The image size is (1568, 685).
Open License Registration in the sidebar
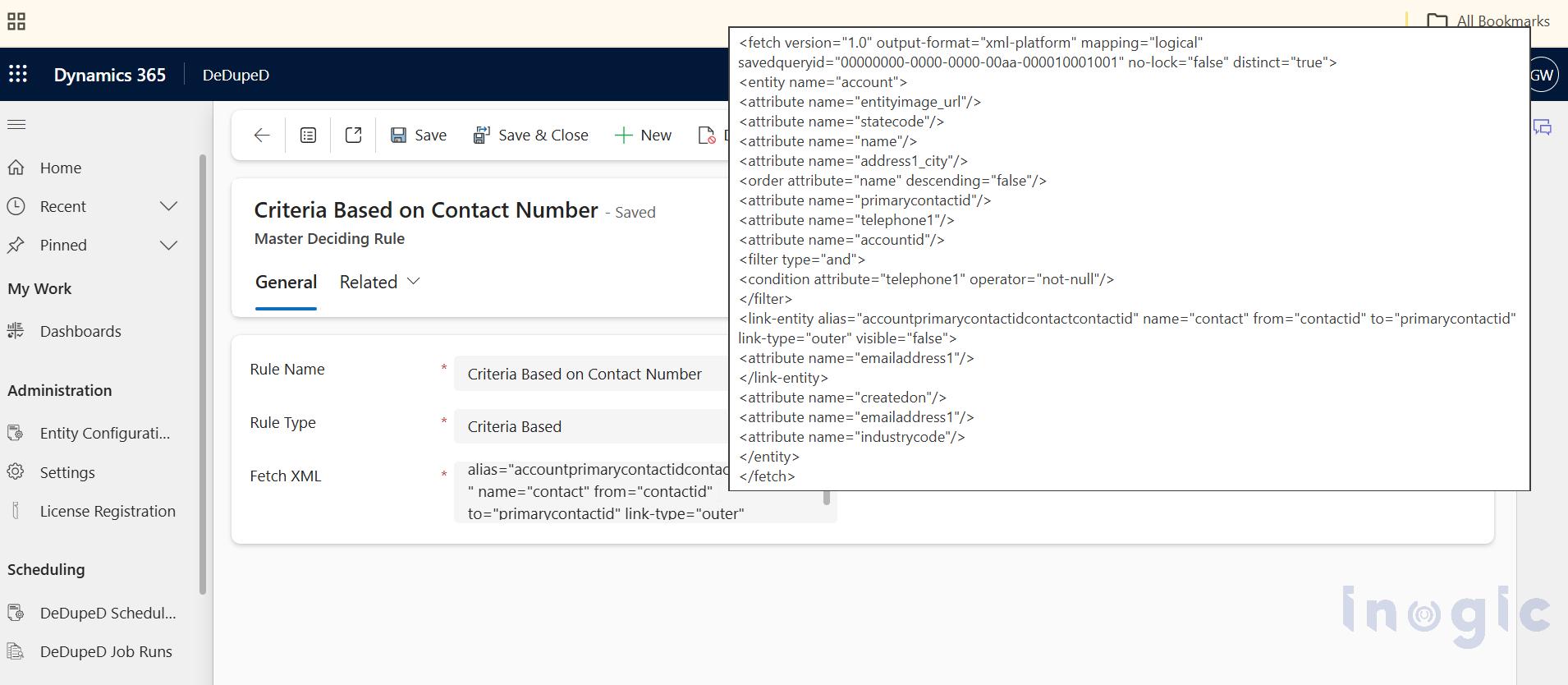108,511
